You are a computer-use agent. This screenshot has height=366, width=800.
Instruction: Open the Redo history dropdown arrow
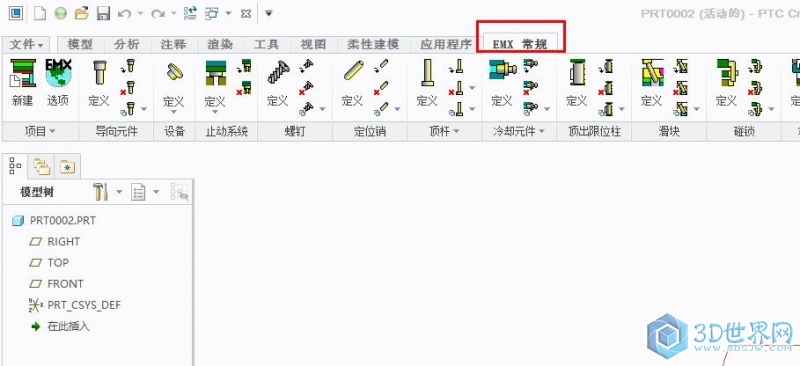tap(173, 14)
